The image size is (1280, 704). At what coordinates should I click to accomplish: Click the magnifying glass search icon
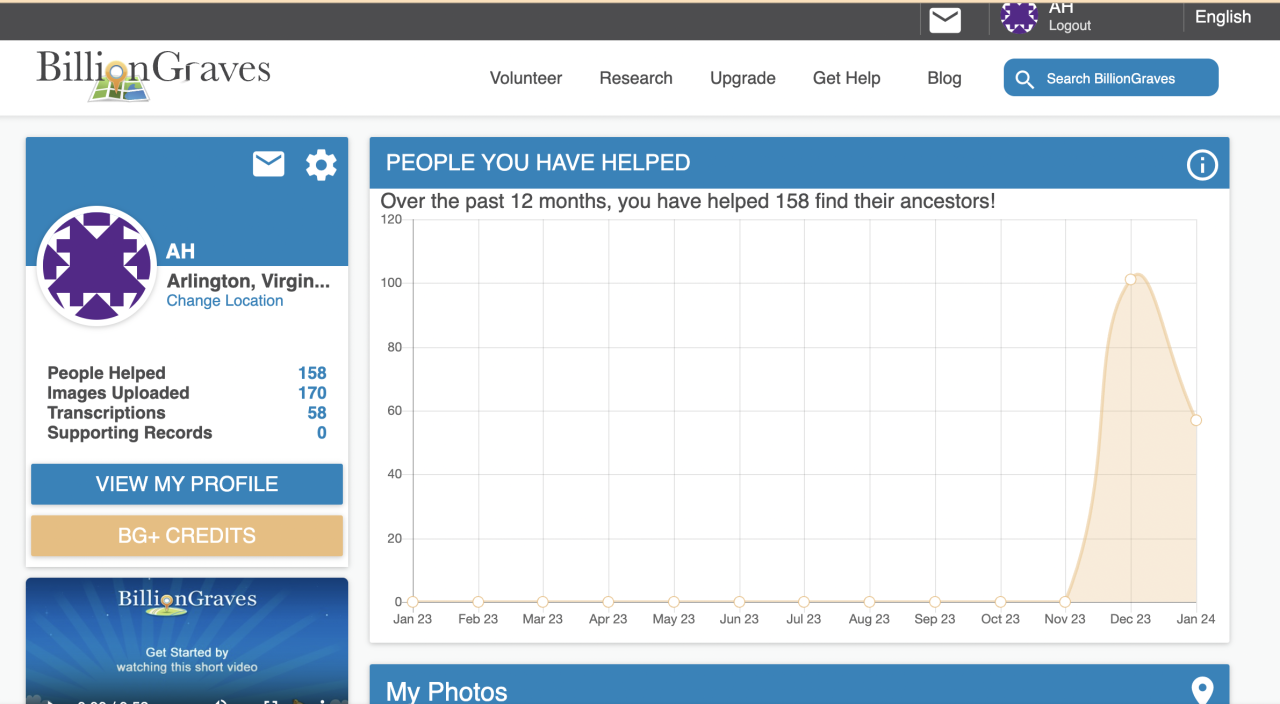click(x=1024, y=79)
